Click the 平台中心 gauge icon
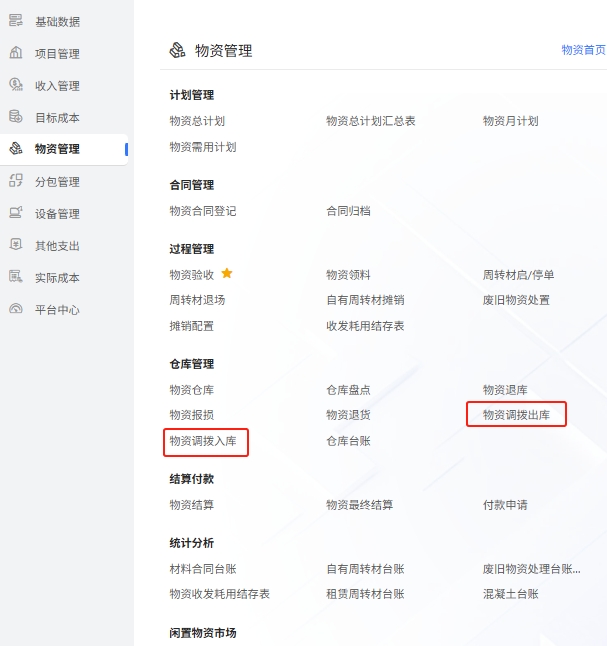607x646 pixels. 16,309
